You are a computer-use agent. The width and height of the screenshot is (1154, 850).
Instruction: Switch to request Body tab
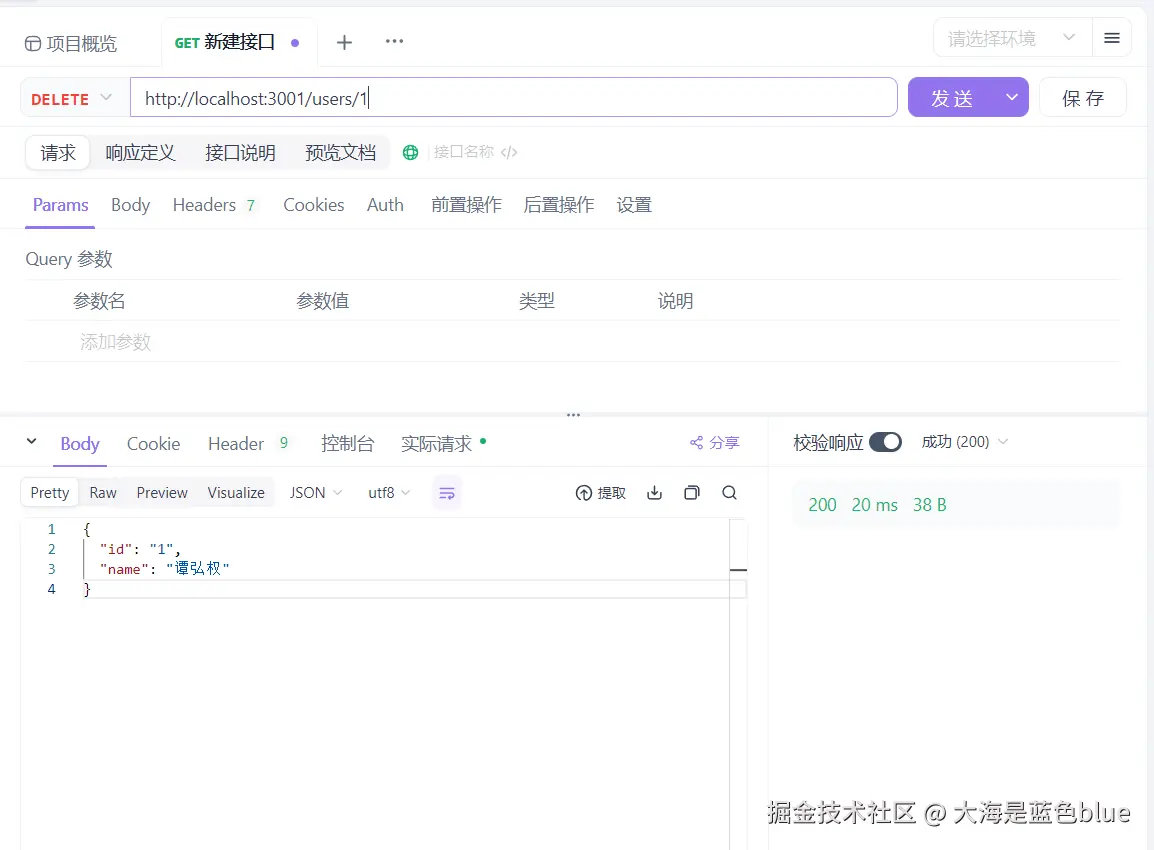pyautogui.click(x=130, y=205)
